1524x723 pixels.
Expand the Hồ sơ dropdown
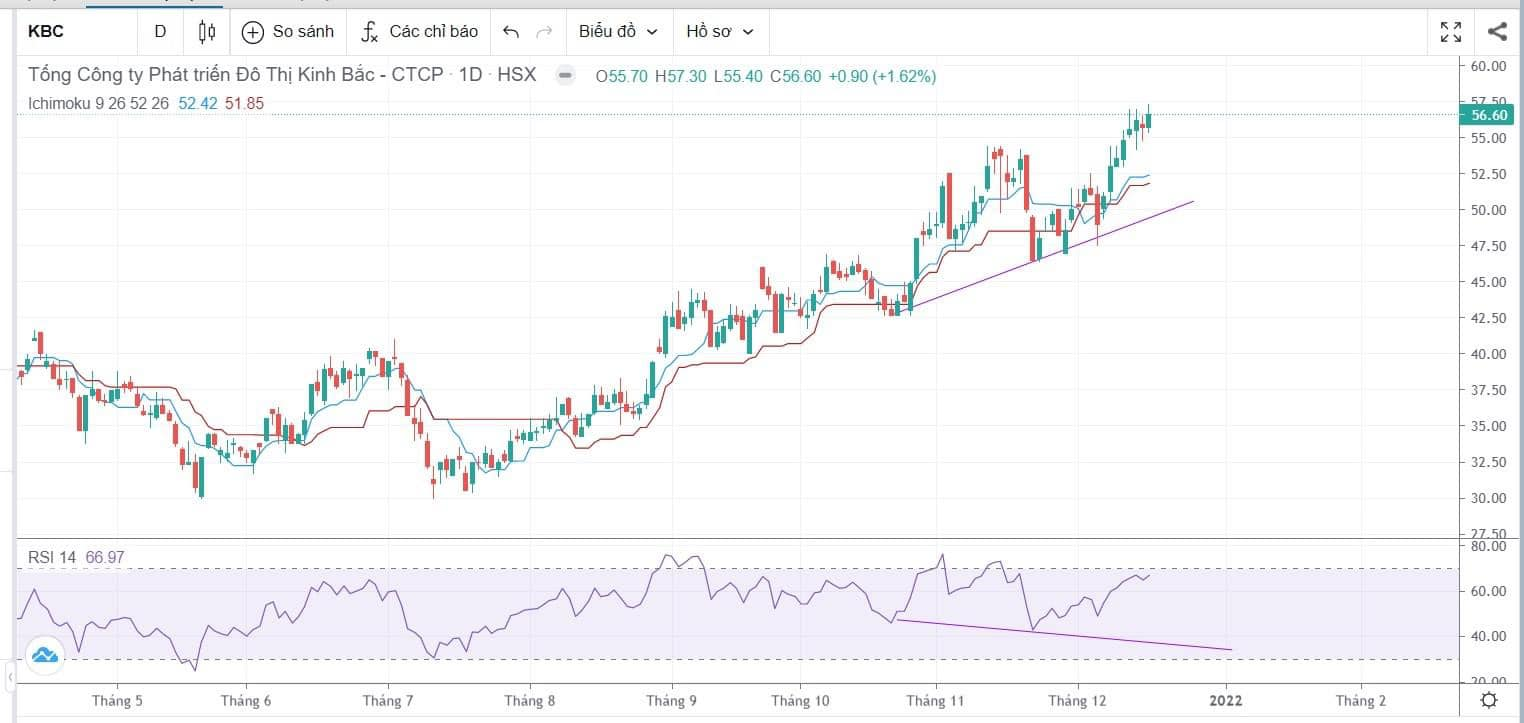pos(719,31)
